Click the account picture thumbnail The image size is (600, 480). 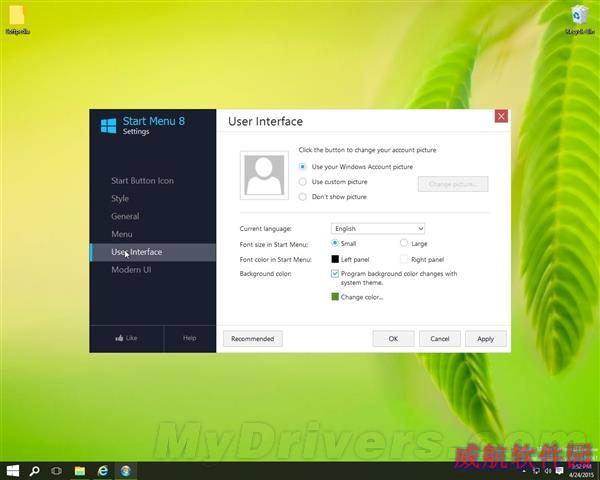coord(264,175)
